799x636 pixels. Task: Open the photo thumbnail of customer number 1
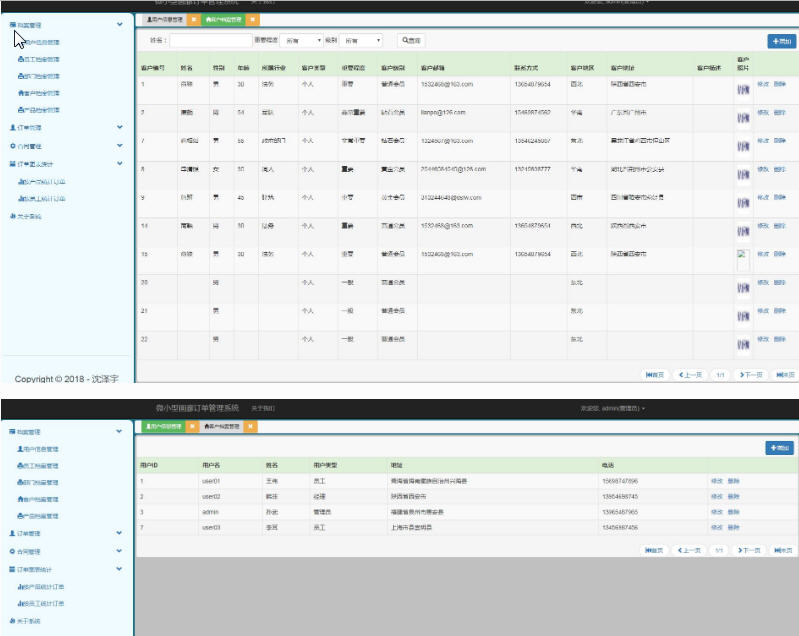pyautogui.click(x=743, y=90)
